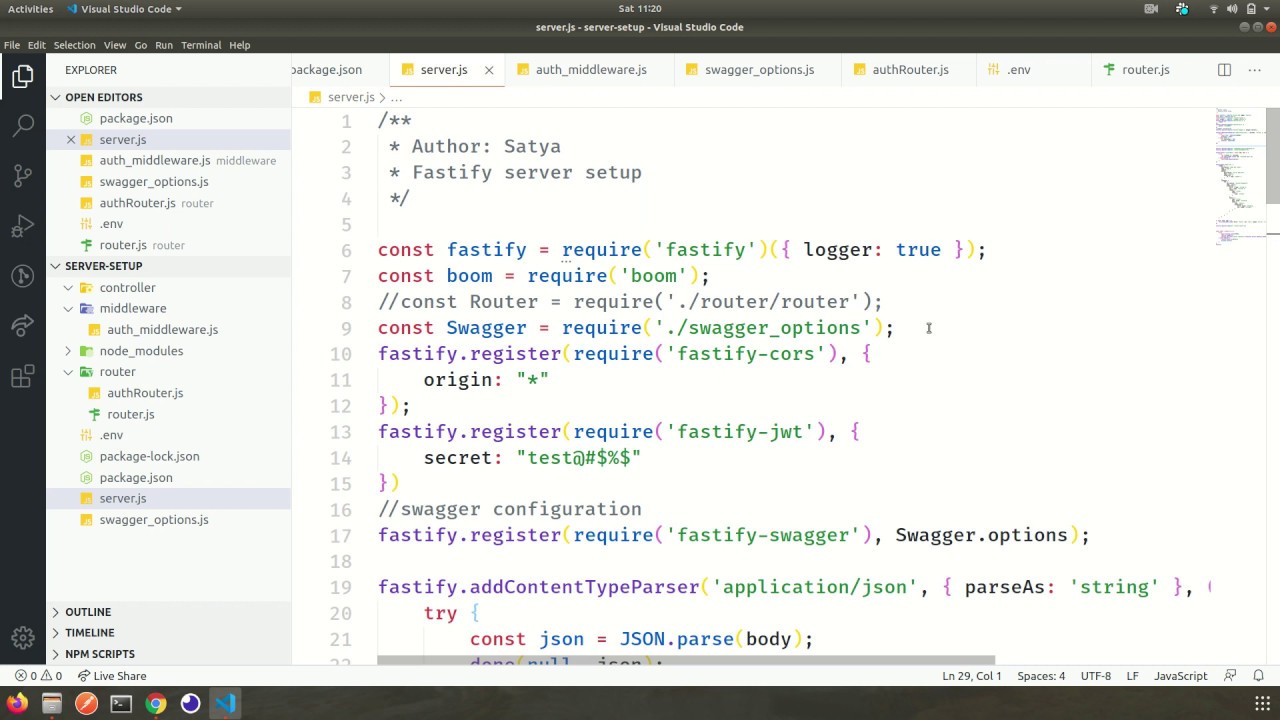Open the Selection menu
1280x720 pixels.
(74, 45)
